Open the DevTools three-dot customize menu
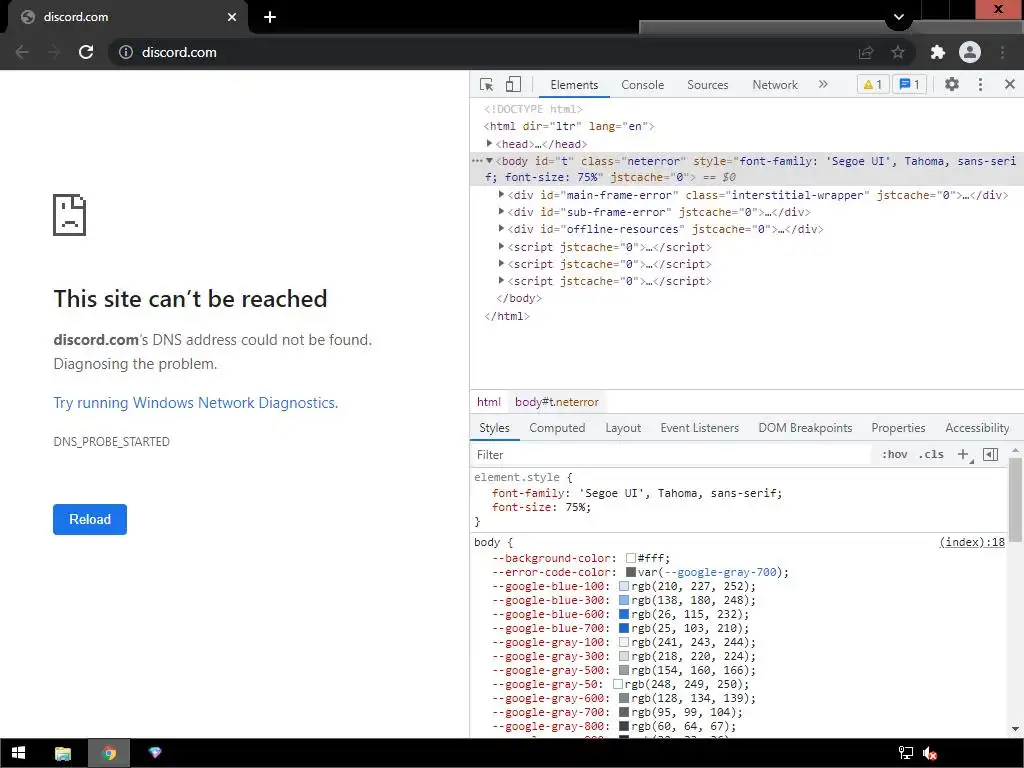Viewport: 1024px width, 768px height. (980, 84)
